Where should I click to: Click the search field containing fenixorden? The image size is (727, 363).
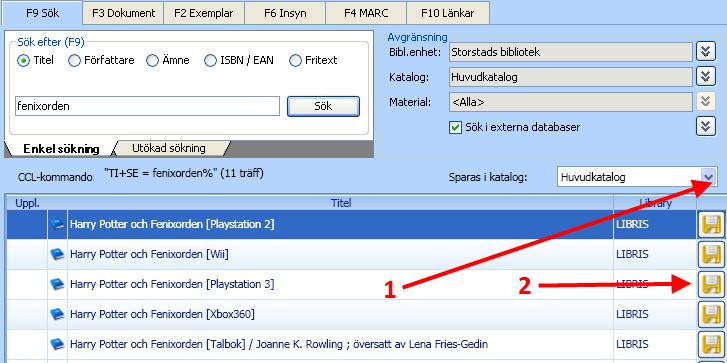coord(147,106)
